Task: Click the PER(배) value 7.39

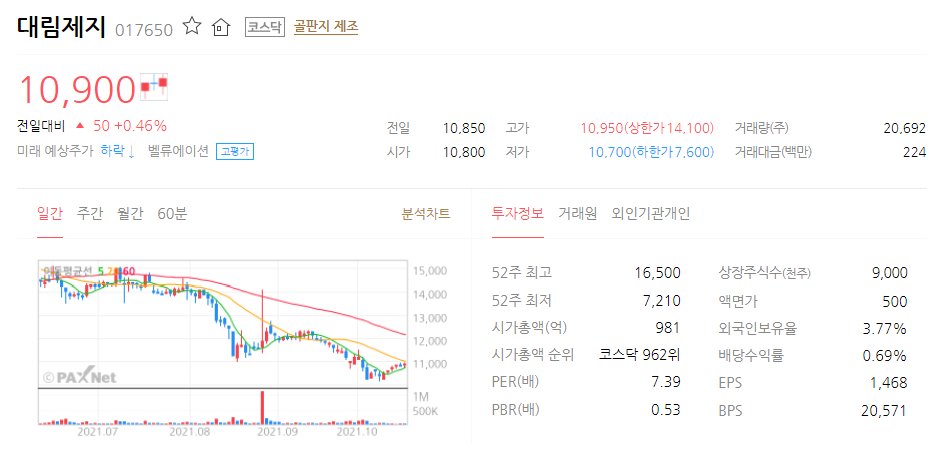Action: tap(665, 383)
